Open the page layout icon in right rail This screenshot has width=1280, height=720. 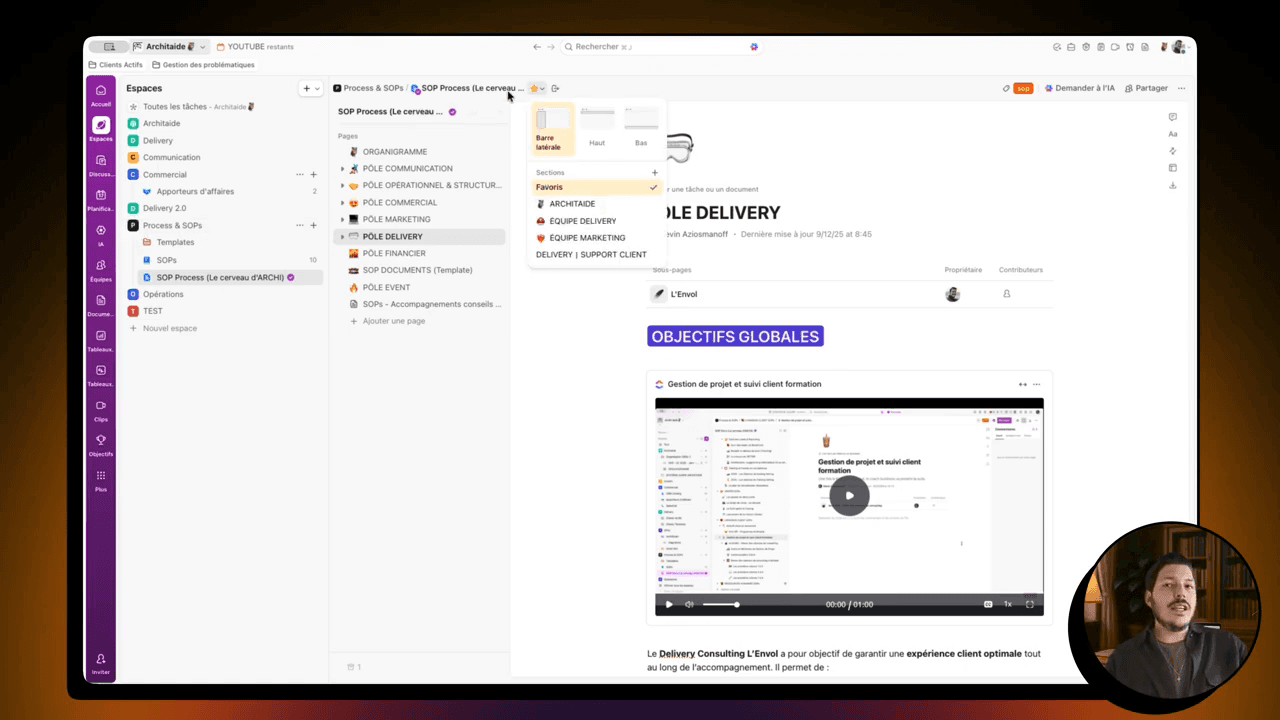click(1173, 168)
